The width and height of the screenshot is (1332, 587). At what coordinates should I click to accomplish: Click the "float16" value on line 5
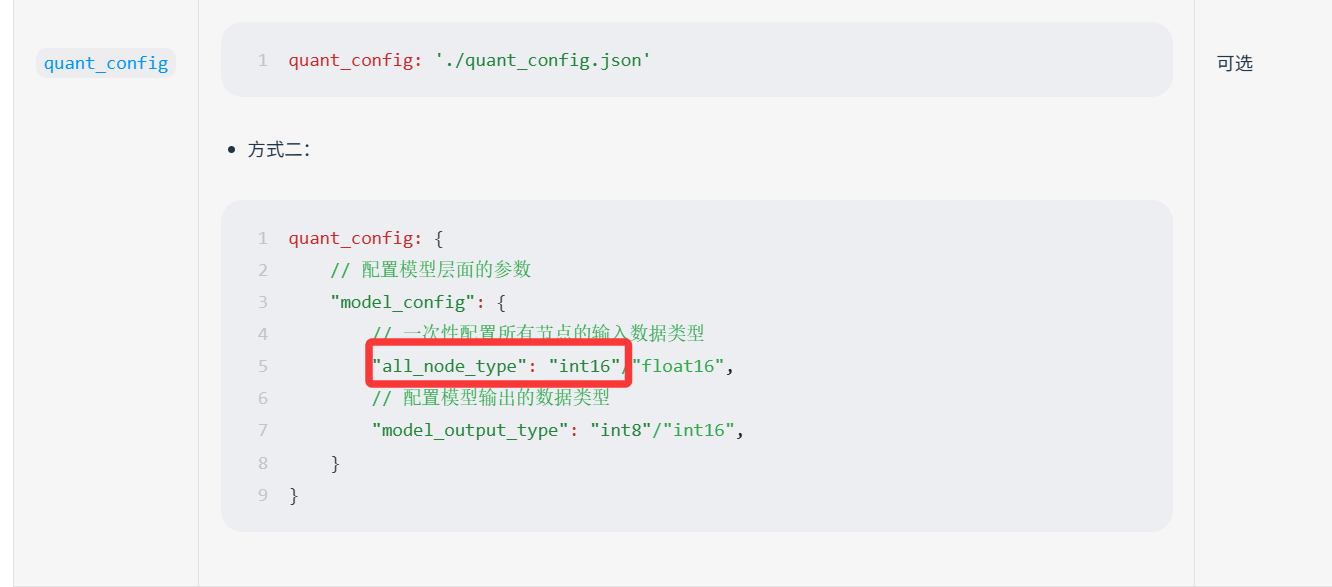(678, 366)
